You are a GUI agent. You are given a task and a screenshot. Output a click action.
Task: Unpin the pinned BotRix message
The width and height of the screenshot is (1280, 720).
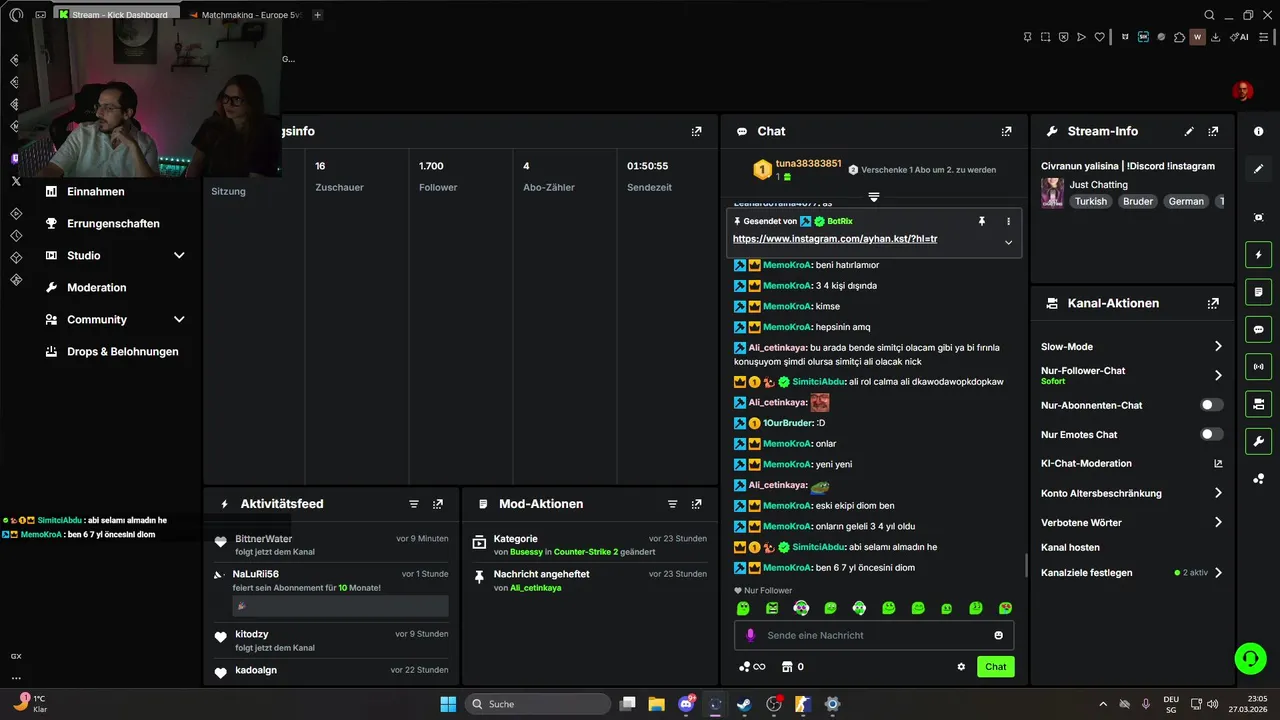click(981, 221)
